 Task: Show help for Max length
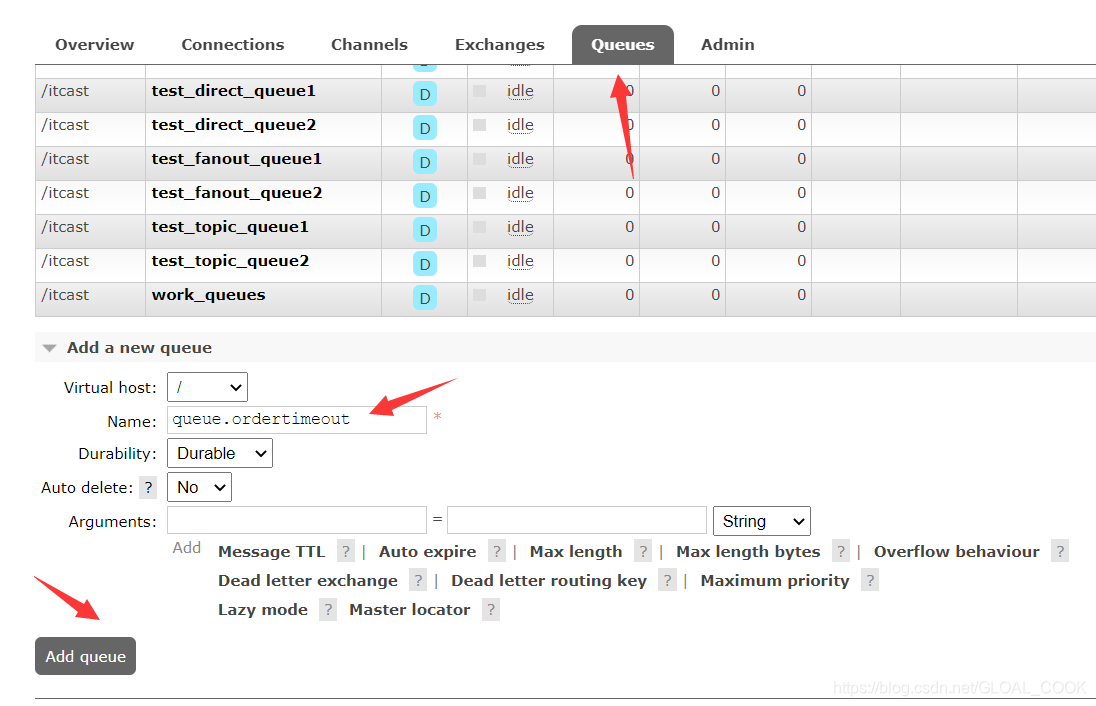click(643, 552)
